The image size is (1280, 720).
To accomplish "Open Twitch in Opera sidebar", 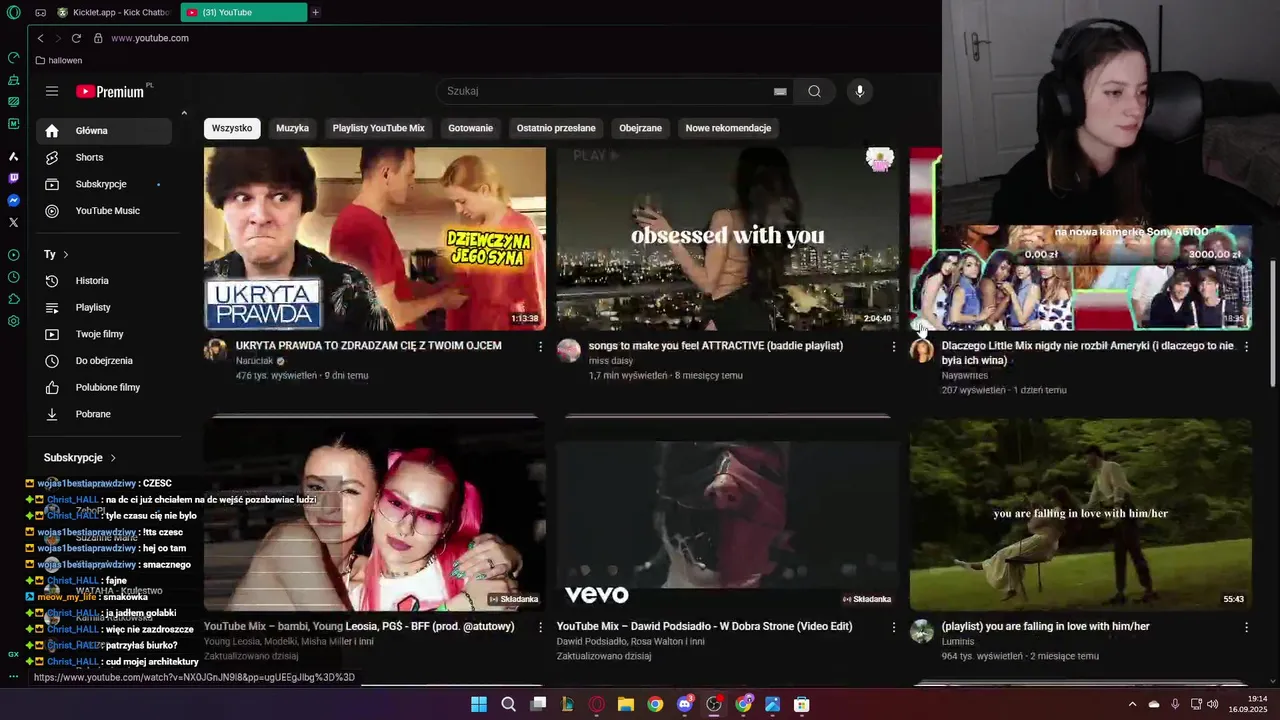I will point(13,178).
